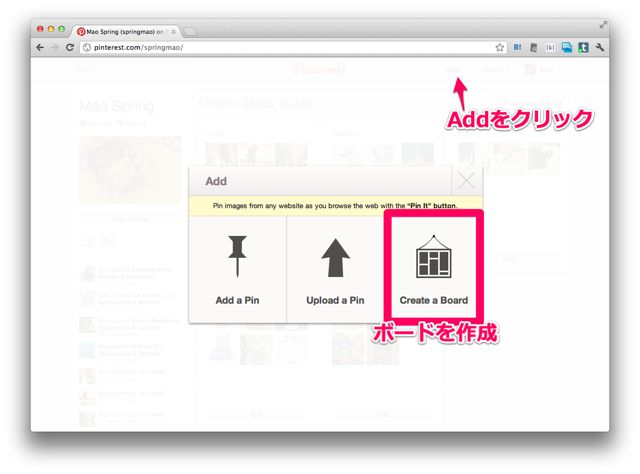The image size is (640, 474).
Task: Click the browser forward arrow
Action: [x=55, y=47]
